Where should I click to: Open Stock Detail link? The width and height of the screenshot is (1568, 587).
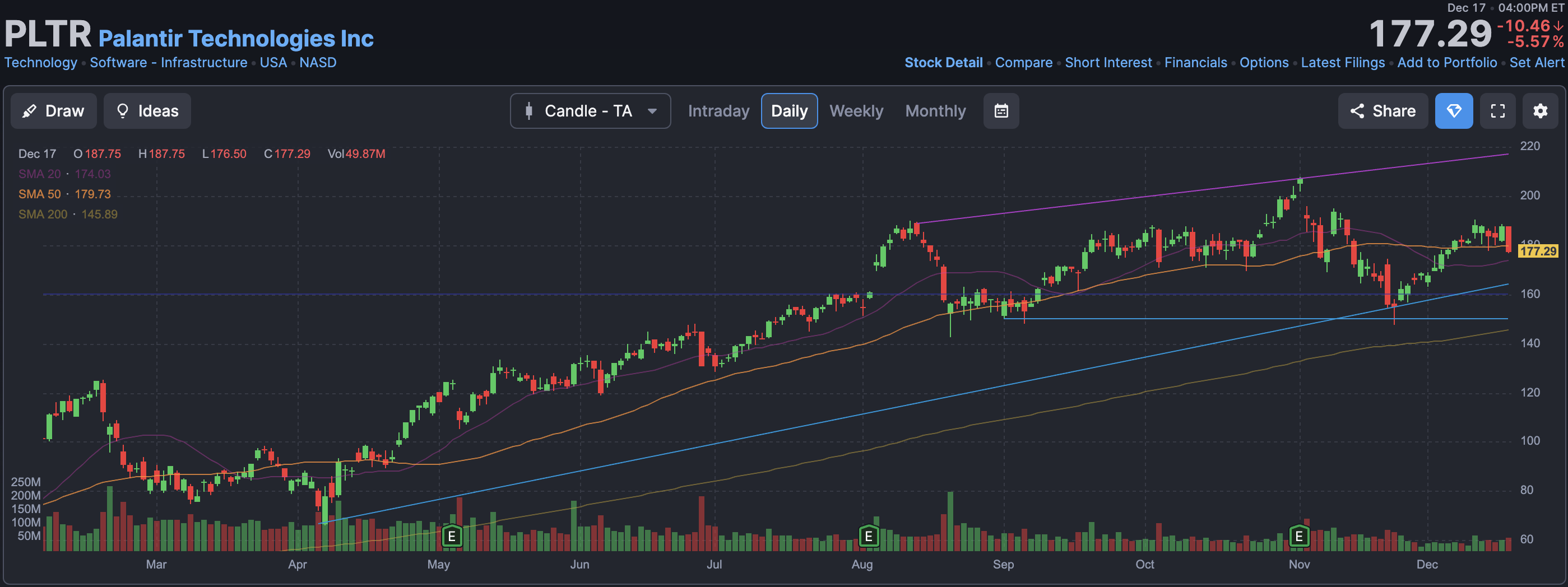[944, 63]
